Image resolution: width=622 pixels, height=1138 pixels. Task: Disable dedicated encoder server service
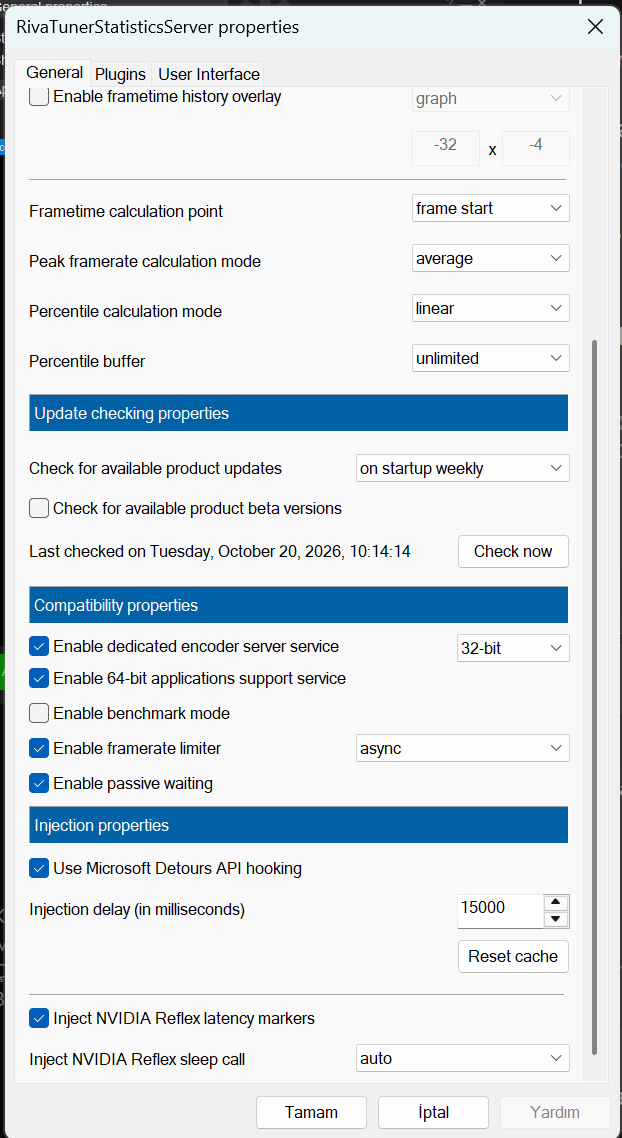point(39,646)
